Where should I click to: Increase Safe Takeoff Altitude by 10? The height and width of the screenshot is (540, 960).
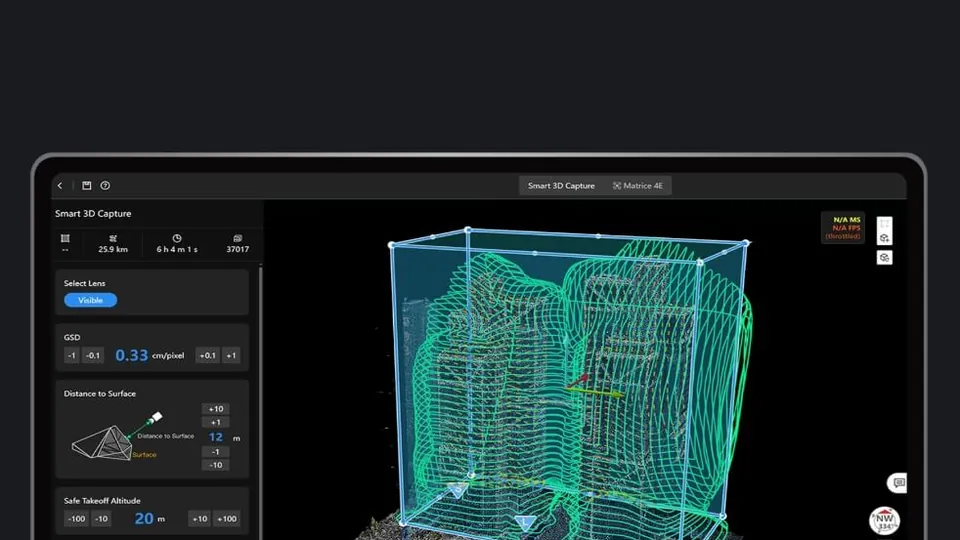pos(200,519)
